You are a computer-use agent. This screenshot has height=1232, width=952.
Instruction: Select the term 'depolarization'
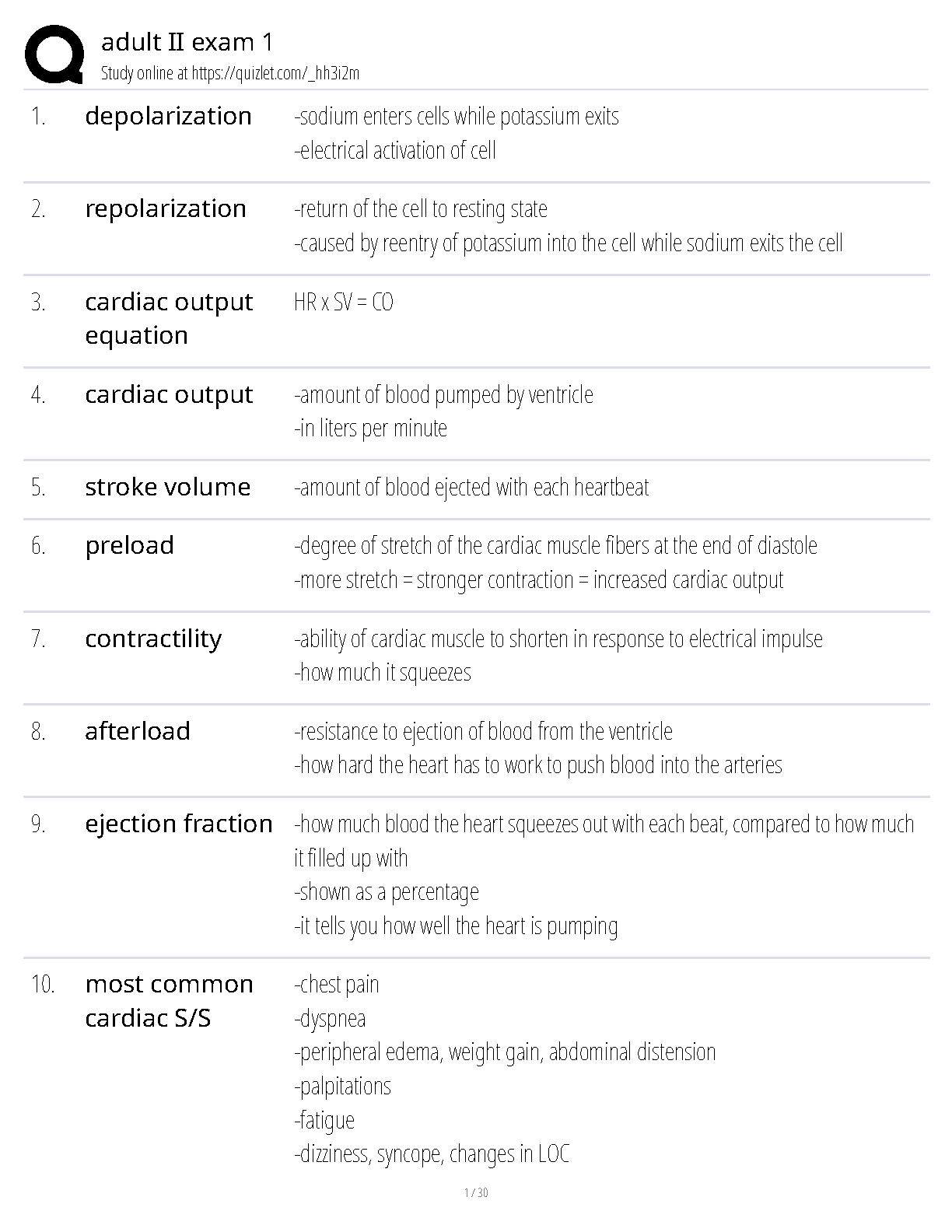pyautogui.click(x=168, y=116)
